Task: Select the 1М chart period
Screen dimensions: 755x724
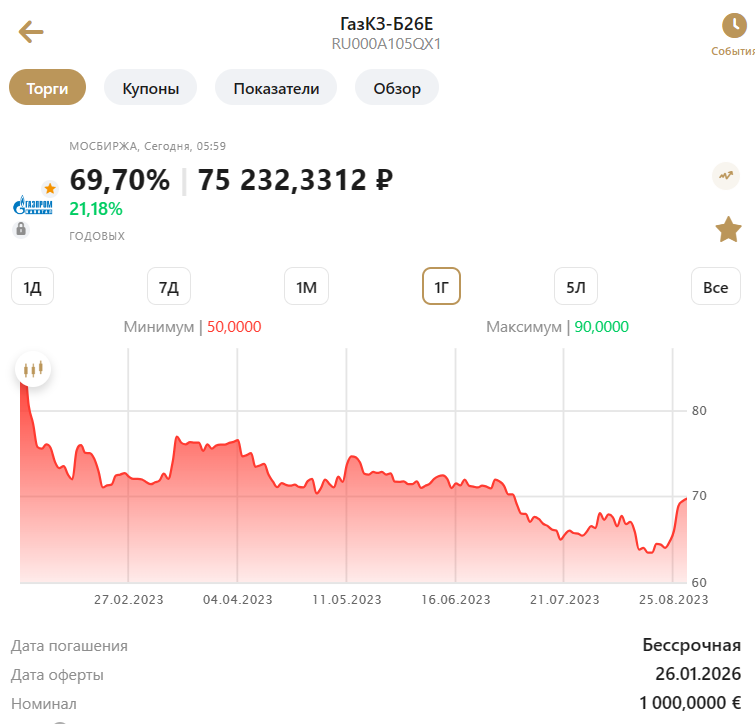Action: pyautogui.click(x=306, y=287)
